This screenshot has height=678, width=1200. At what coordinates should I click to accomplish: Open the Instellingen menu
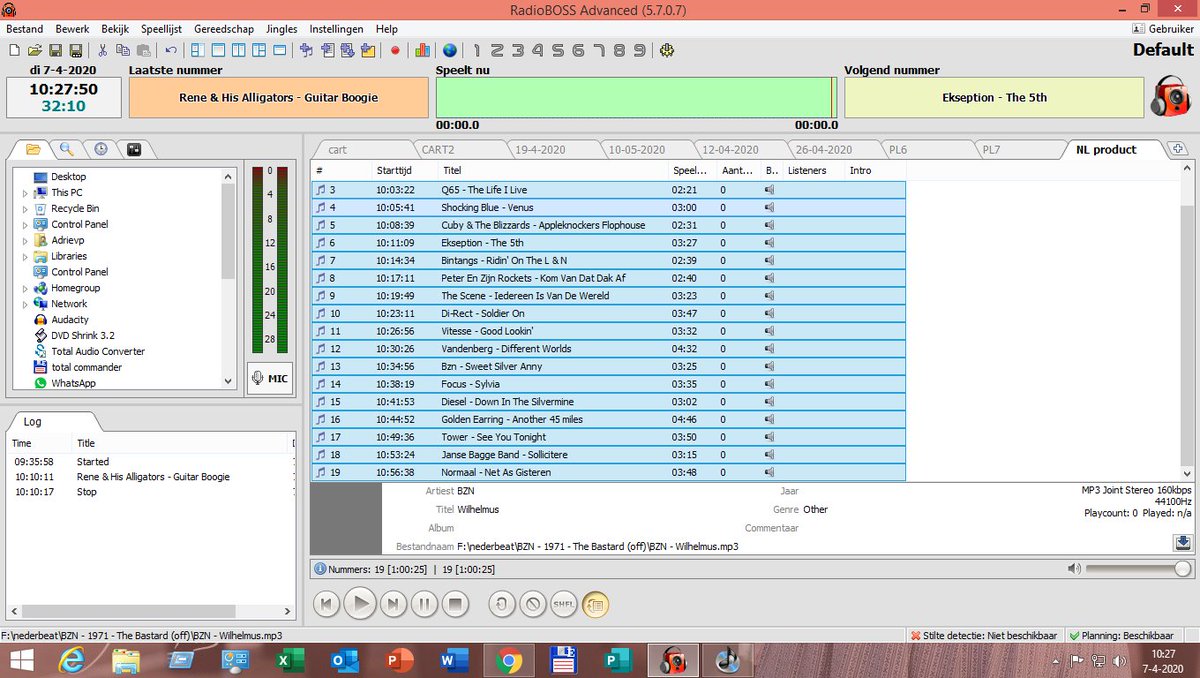[x=337, y=29]
